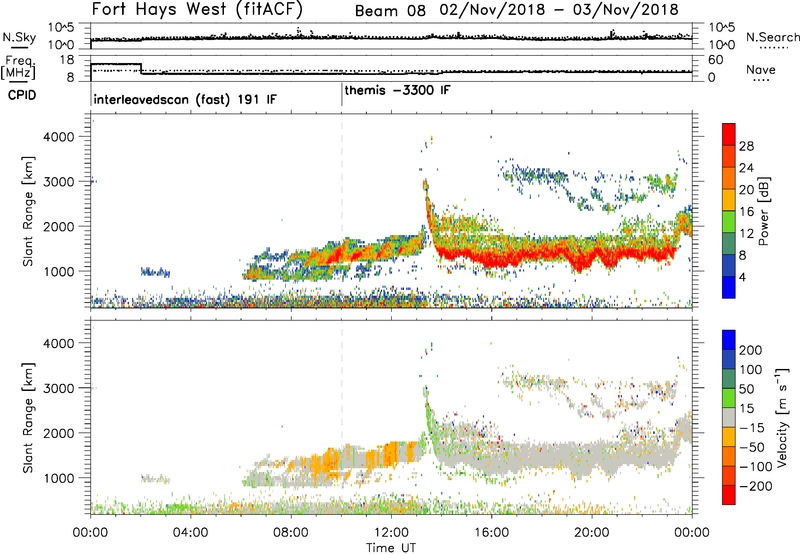
Task: Click the light green 12–16 dB Power segment
Action: 729,222
